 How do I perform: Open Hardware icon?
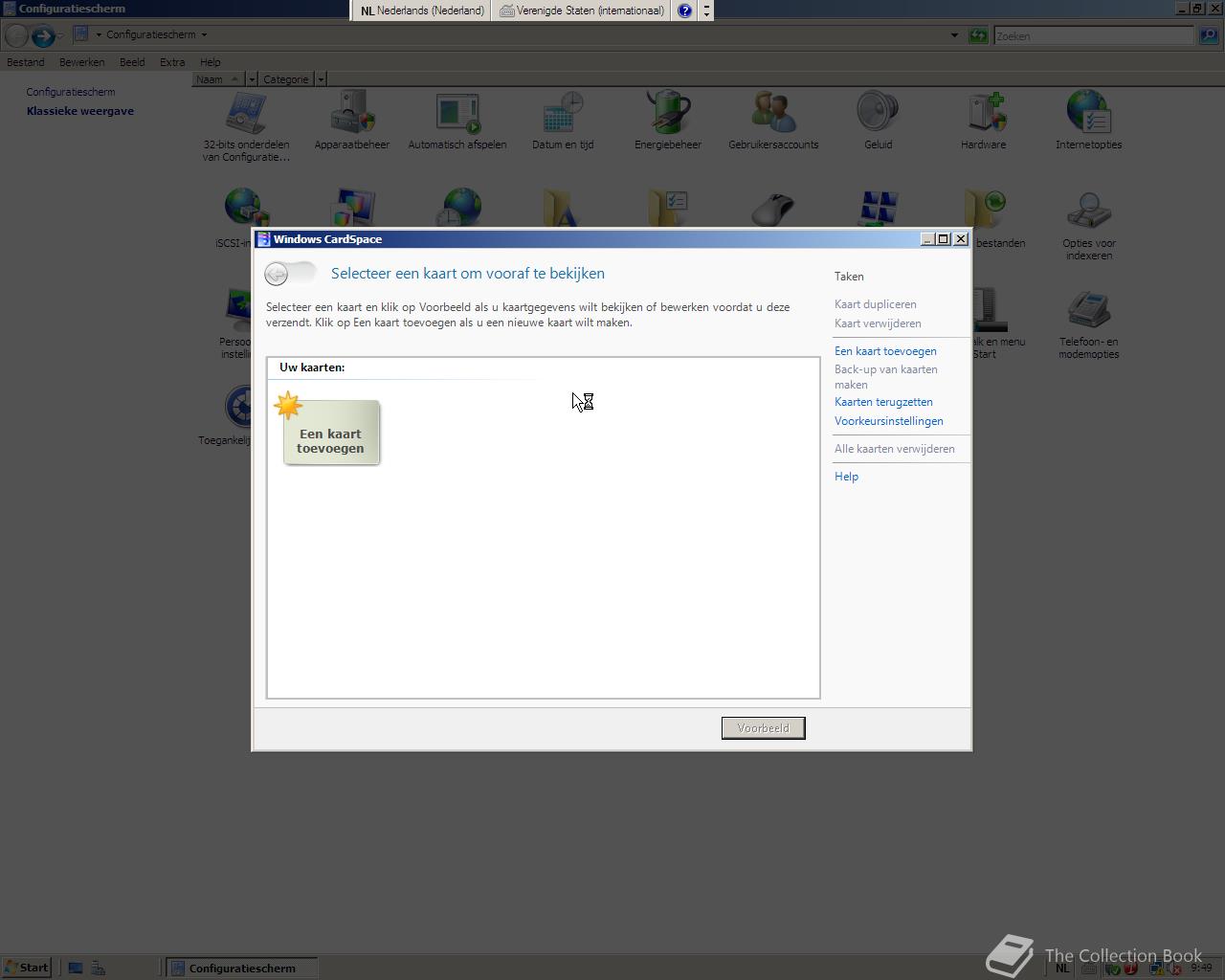pos(984,120)
